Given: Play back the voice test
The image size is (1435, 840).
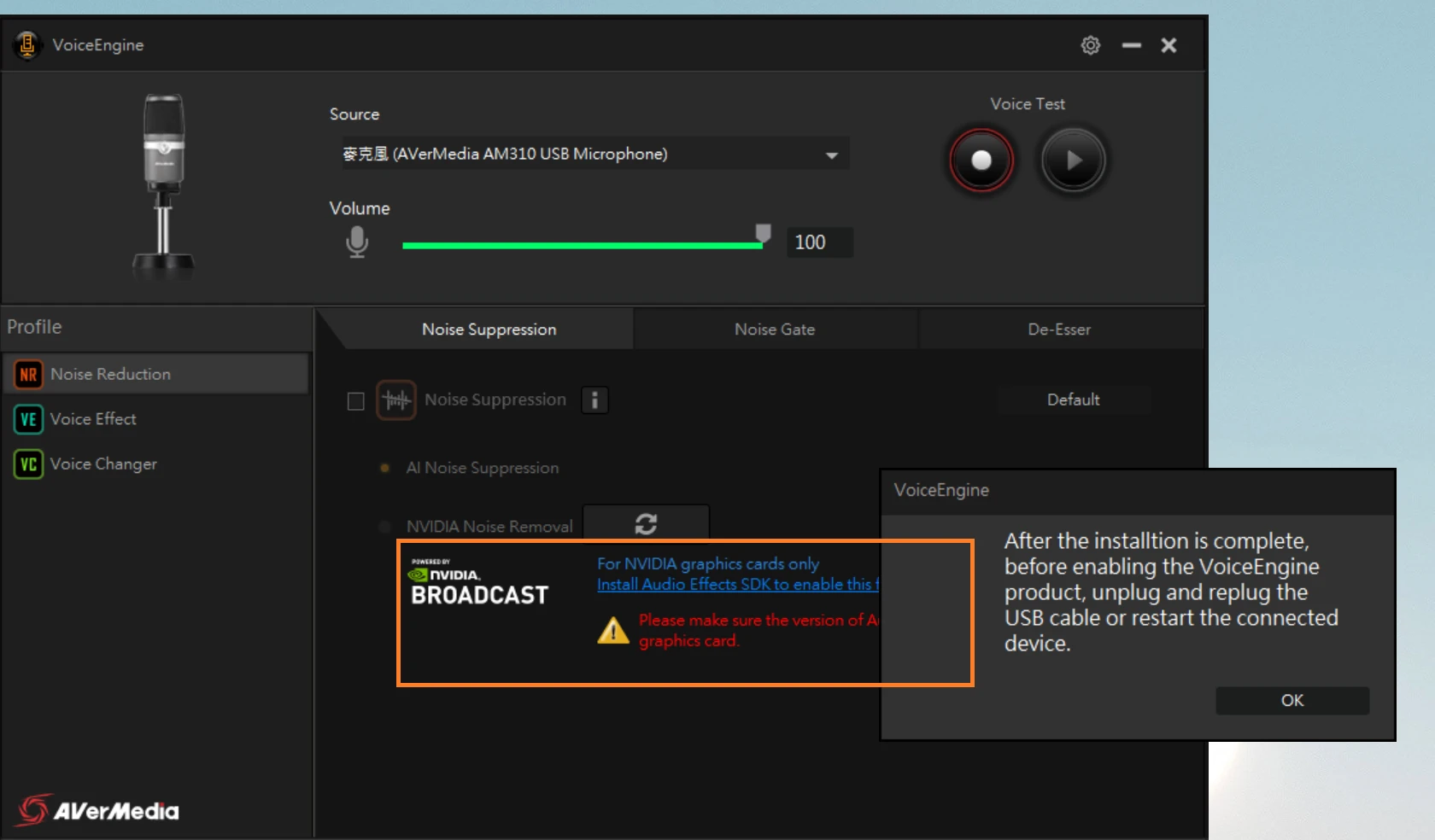Looking at the screenshot, I should (x=1073, y=160).
